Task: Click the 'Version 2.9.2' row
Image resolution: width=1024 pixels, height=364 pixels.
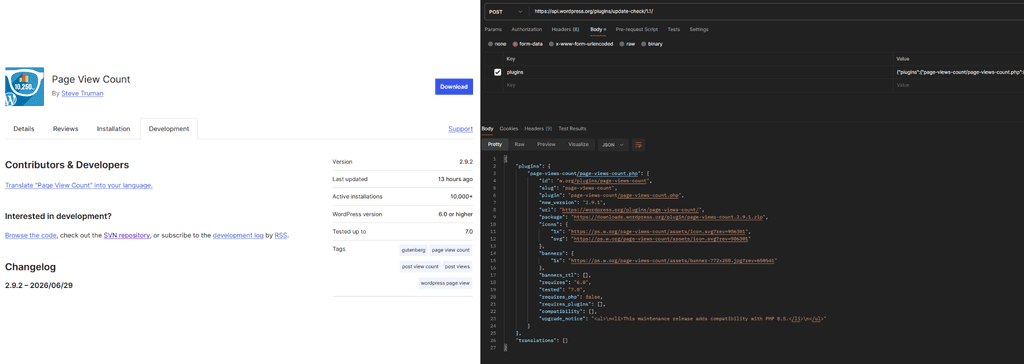Action: pos(403,161)
